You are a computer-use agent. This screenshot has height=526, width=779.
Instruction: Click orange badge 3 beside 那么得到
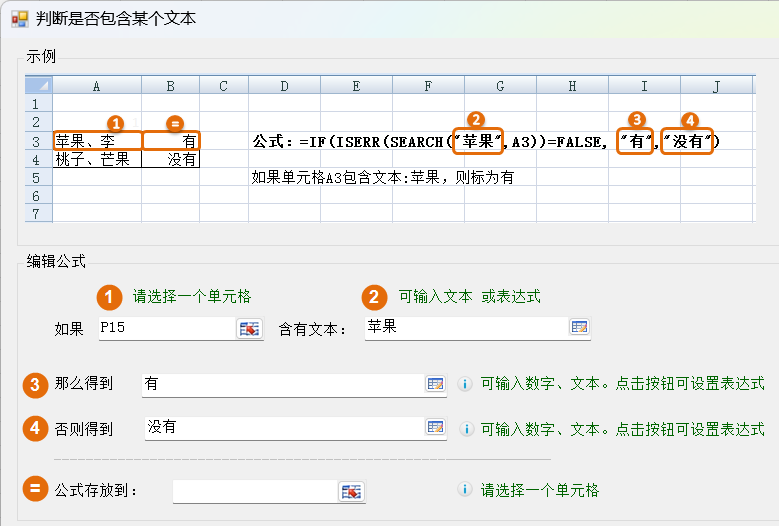pyautogui.click(x=35, y=383)
